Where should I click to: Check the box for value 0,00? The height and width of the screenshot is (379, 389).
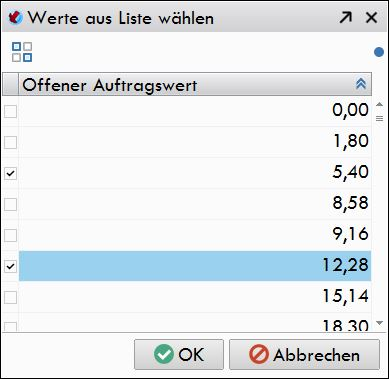pyautogui.click(x=10, y=112)
